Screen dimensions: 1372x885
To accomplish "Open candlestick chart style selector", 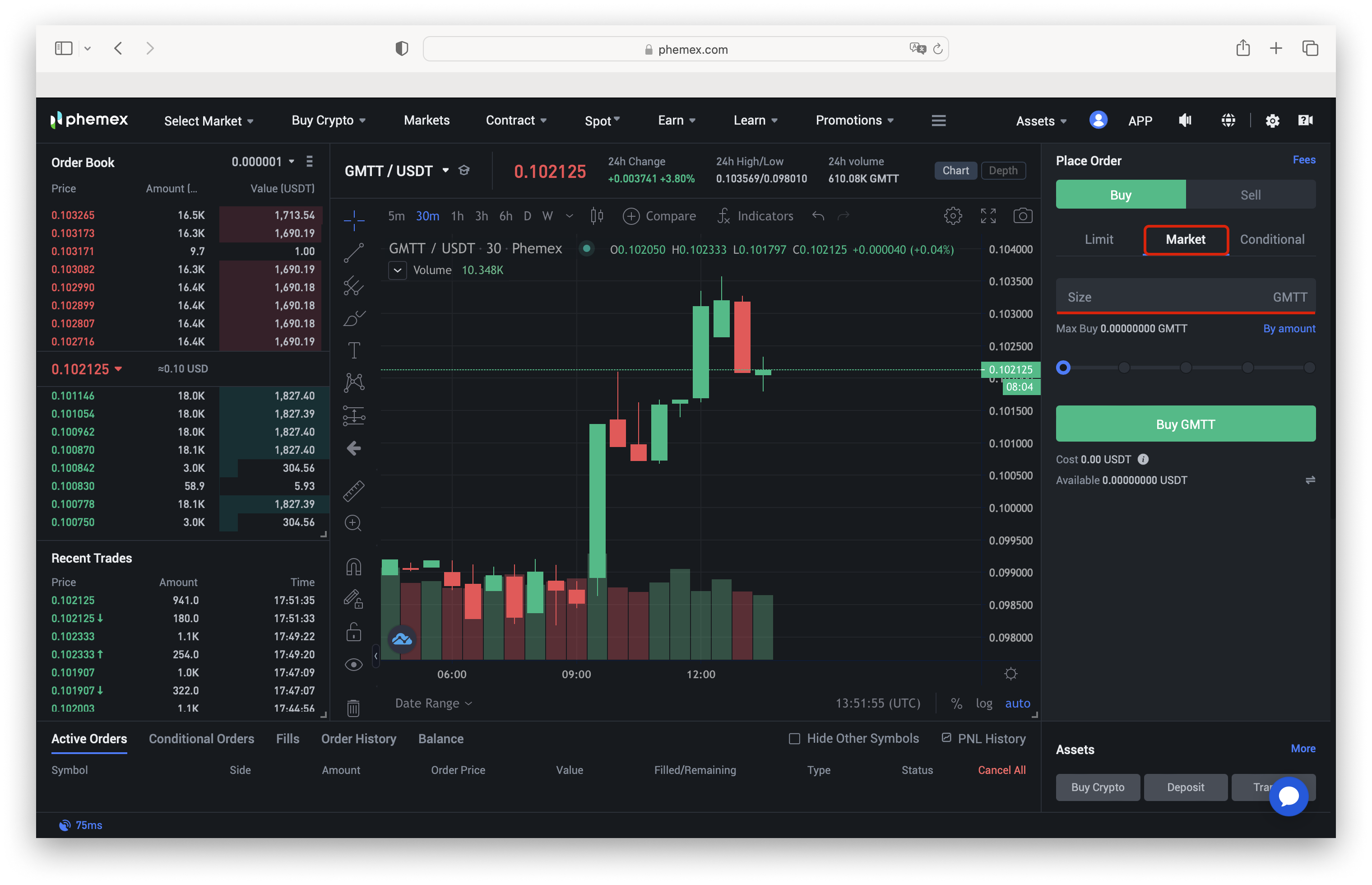I will 597,216.
